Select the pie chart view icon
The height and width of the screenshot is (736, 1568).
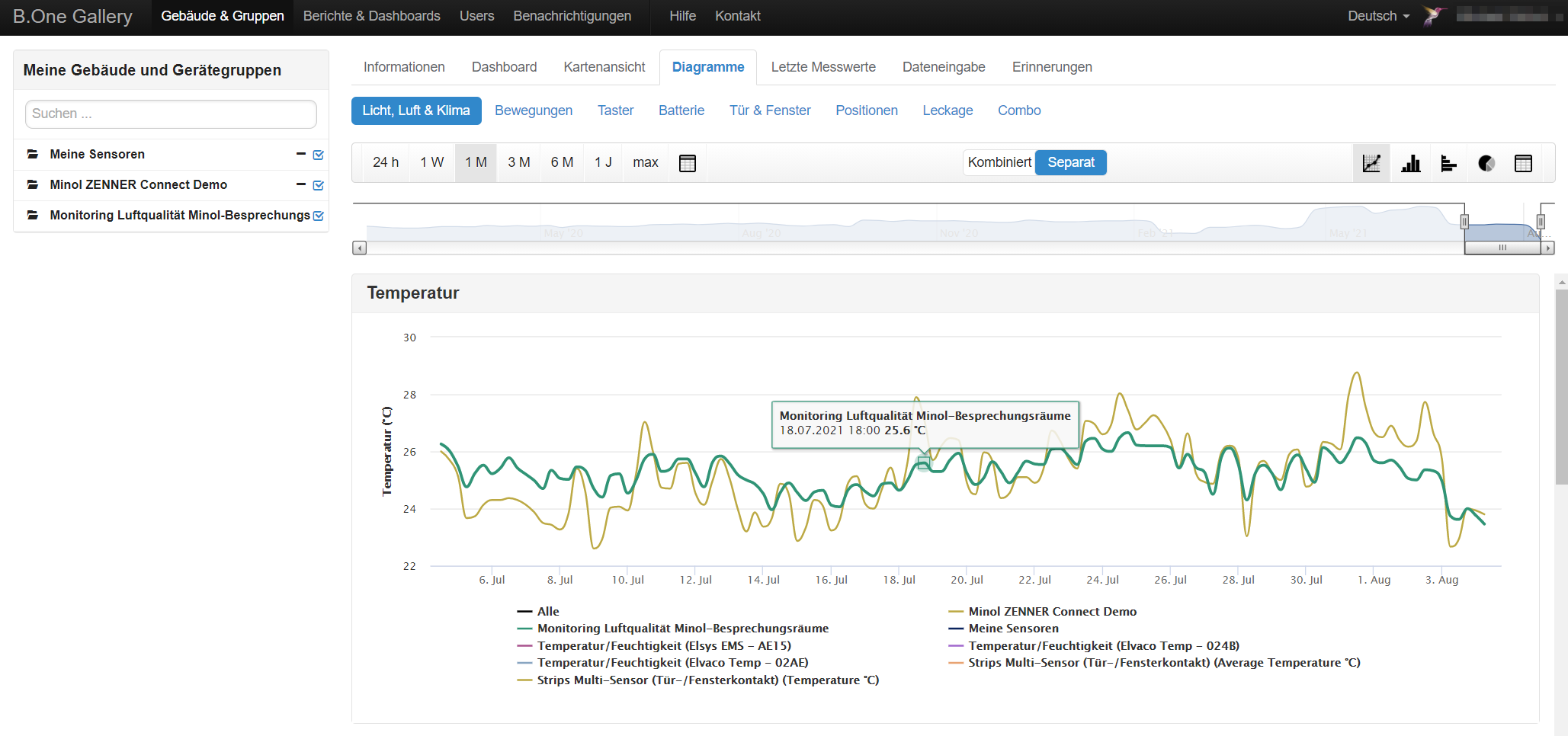[1486, 163]
